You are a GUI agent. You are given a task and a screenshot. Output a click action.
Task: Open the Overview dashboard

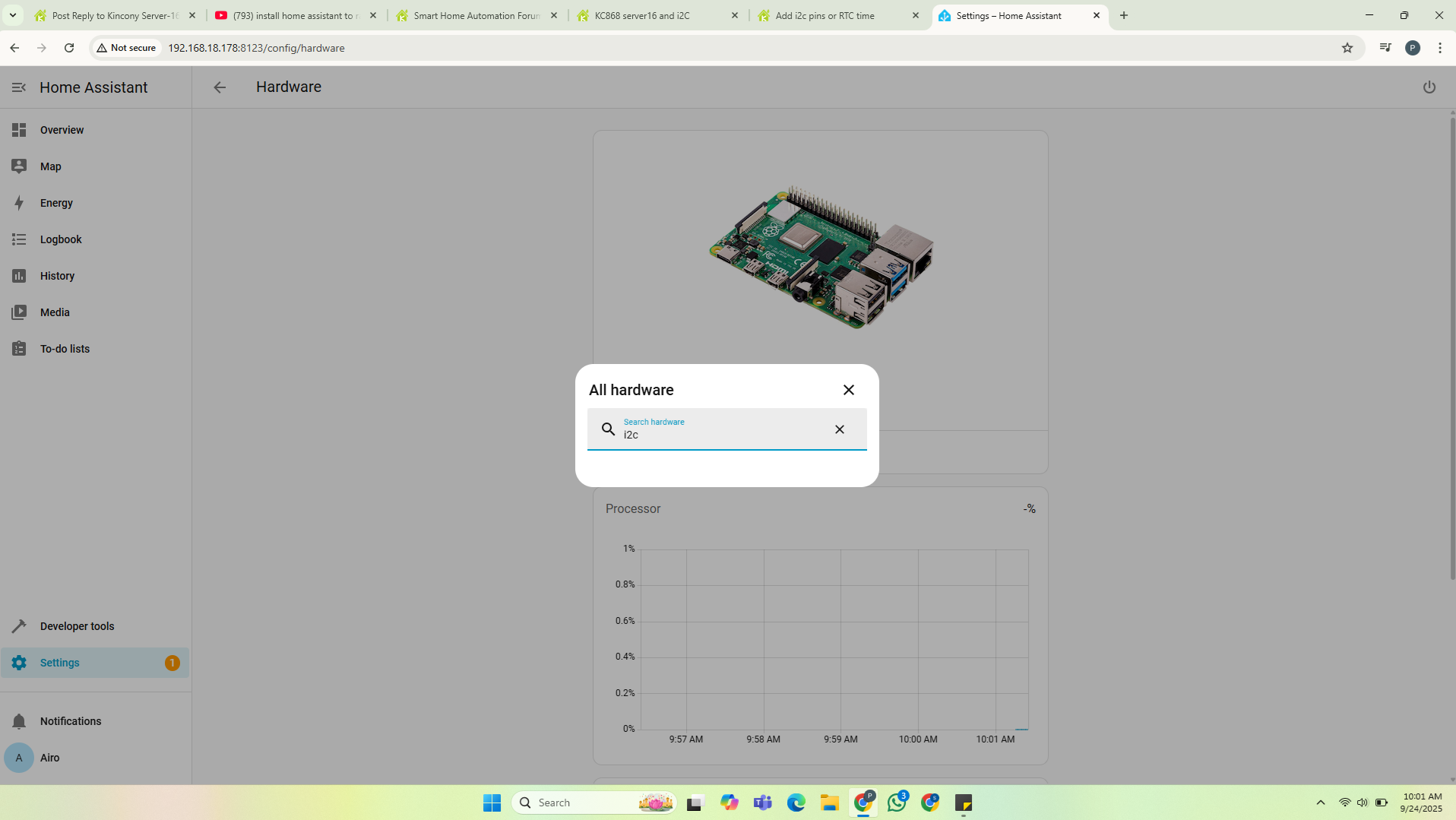pos(62,130)
